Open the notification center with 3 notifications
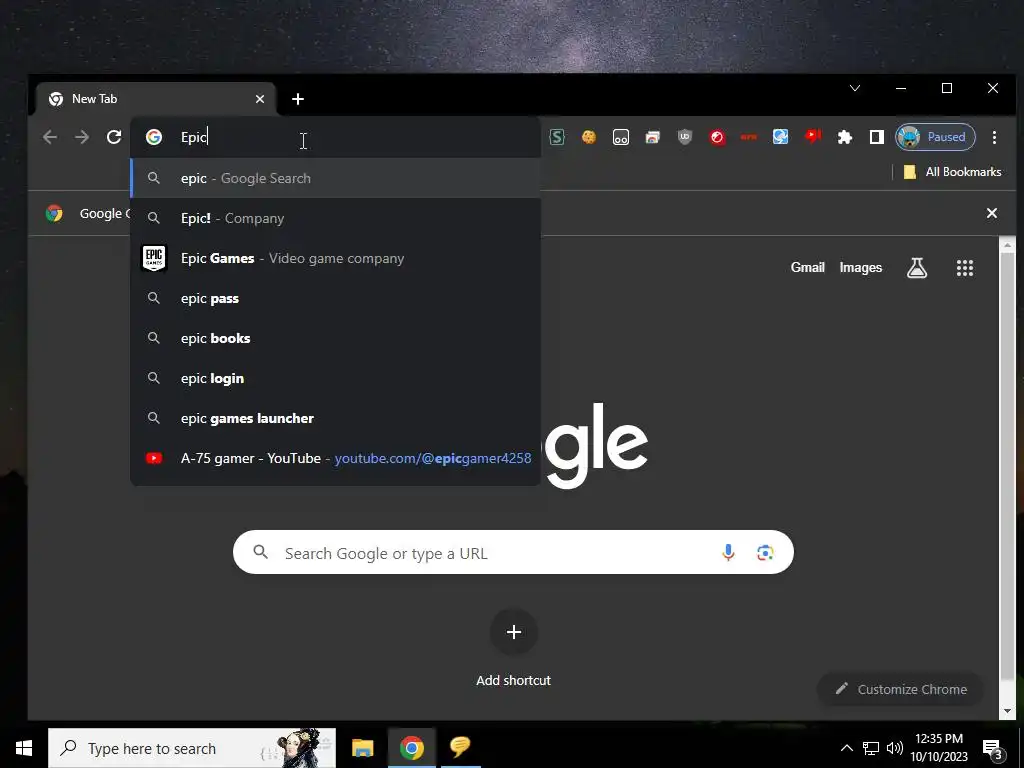The width and height of the screenshot is (1024, 768). point(993,748)
